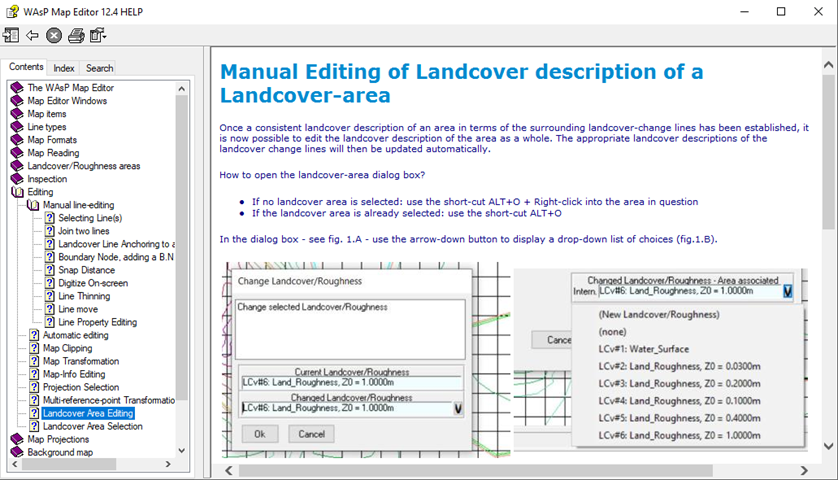Print the topic with the printer icon

pos(76,36)
